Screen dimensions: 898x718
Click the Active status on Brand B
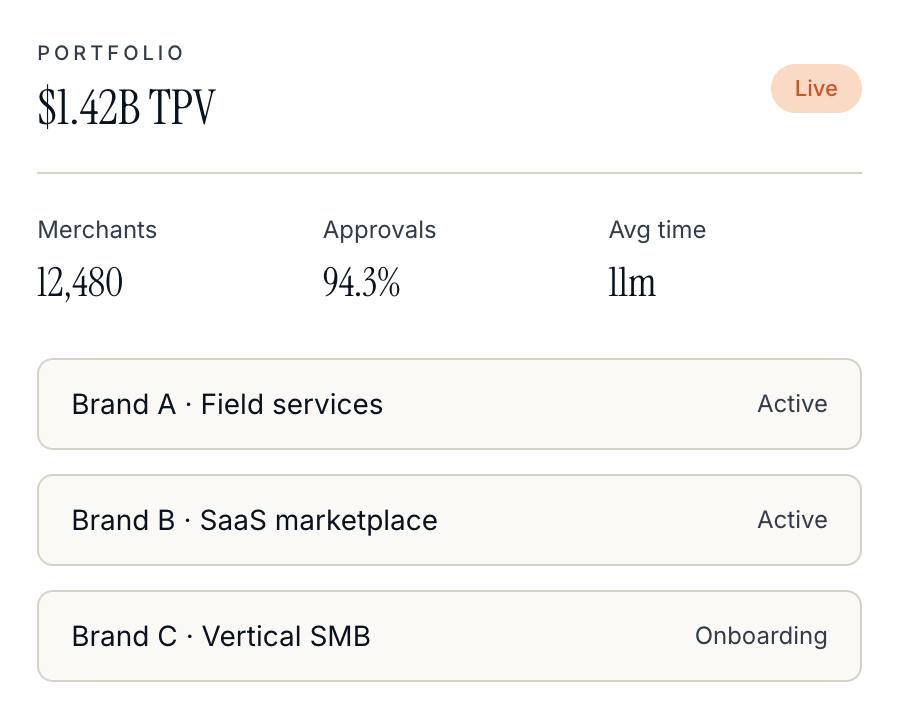coord(793,520)
